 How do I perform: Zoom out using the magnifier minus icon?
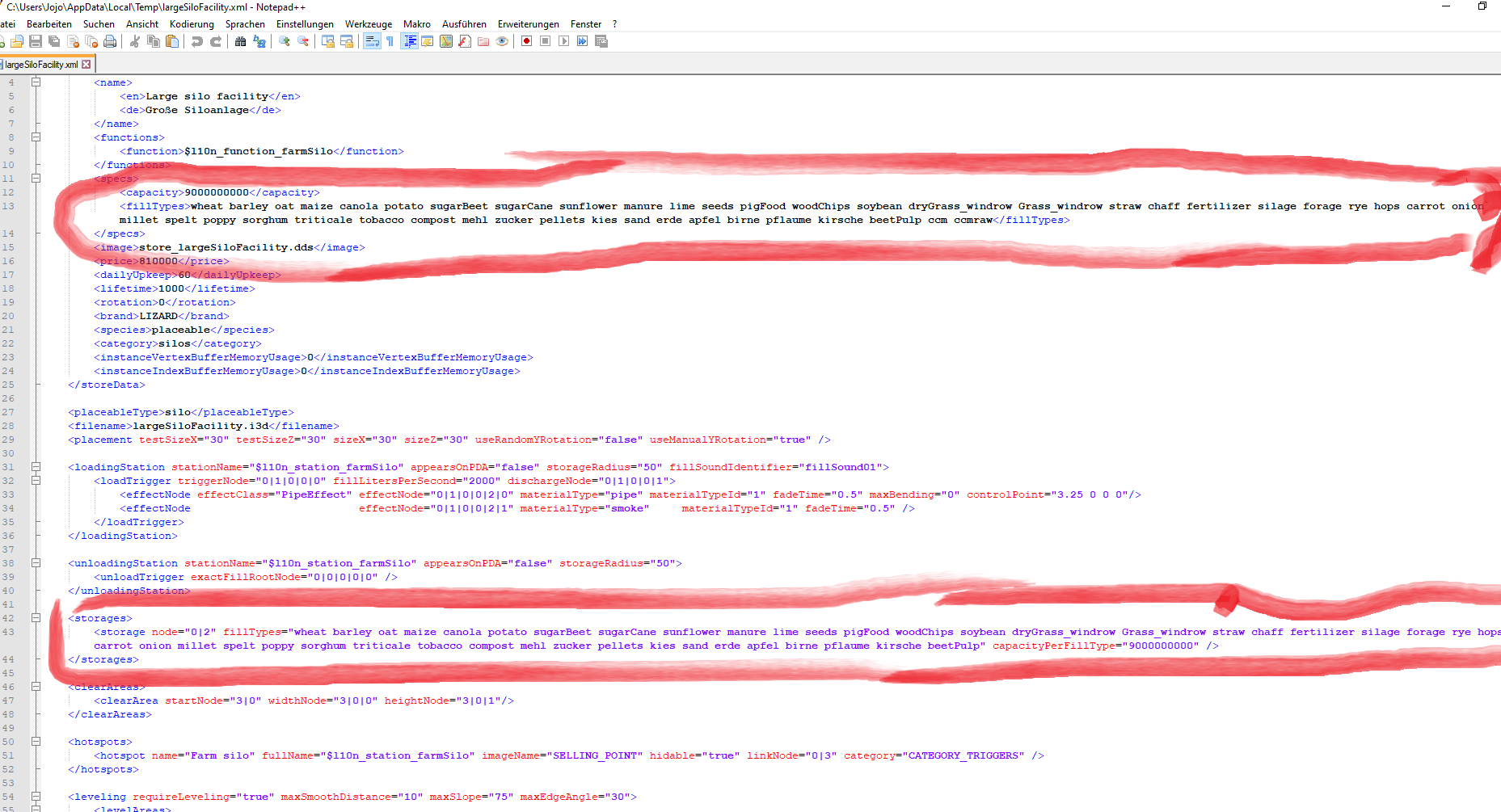pos(302,41)
